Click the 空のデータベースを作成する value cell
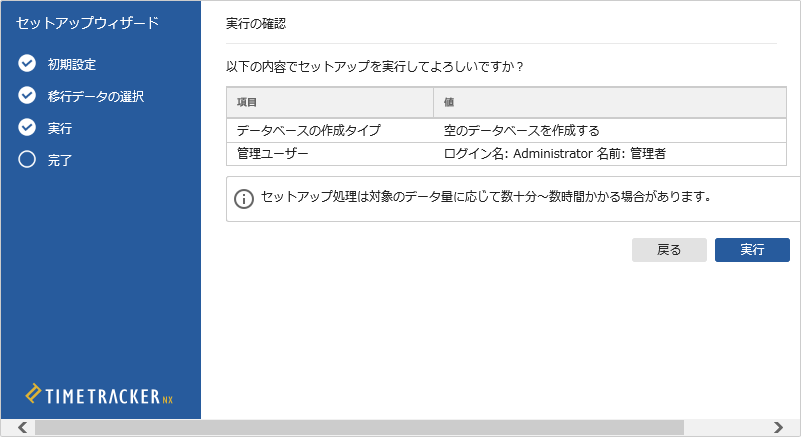 pyautogui.click(x=522, y=130)
